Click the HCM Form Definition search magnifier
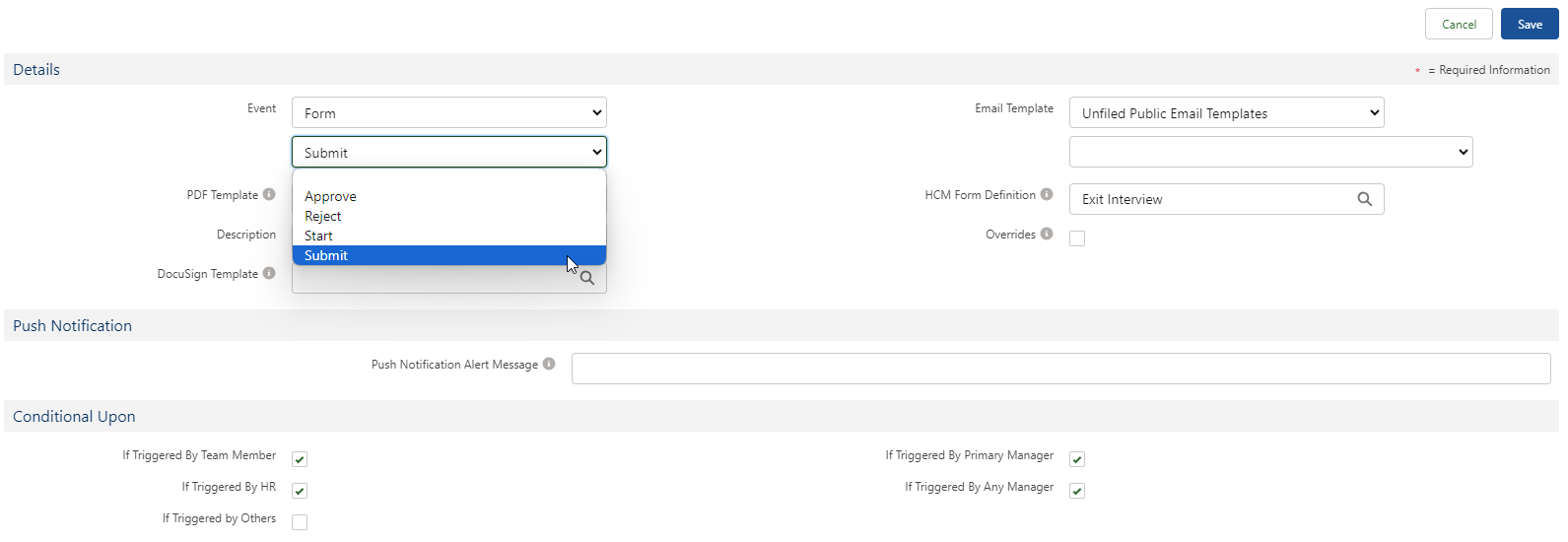This screenshot has height=542, width=1568. (x=1364, y=199)
